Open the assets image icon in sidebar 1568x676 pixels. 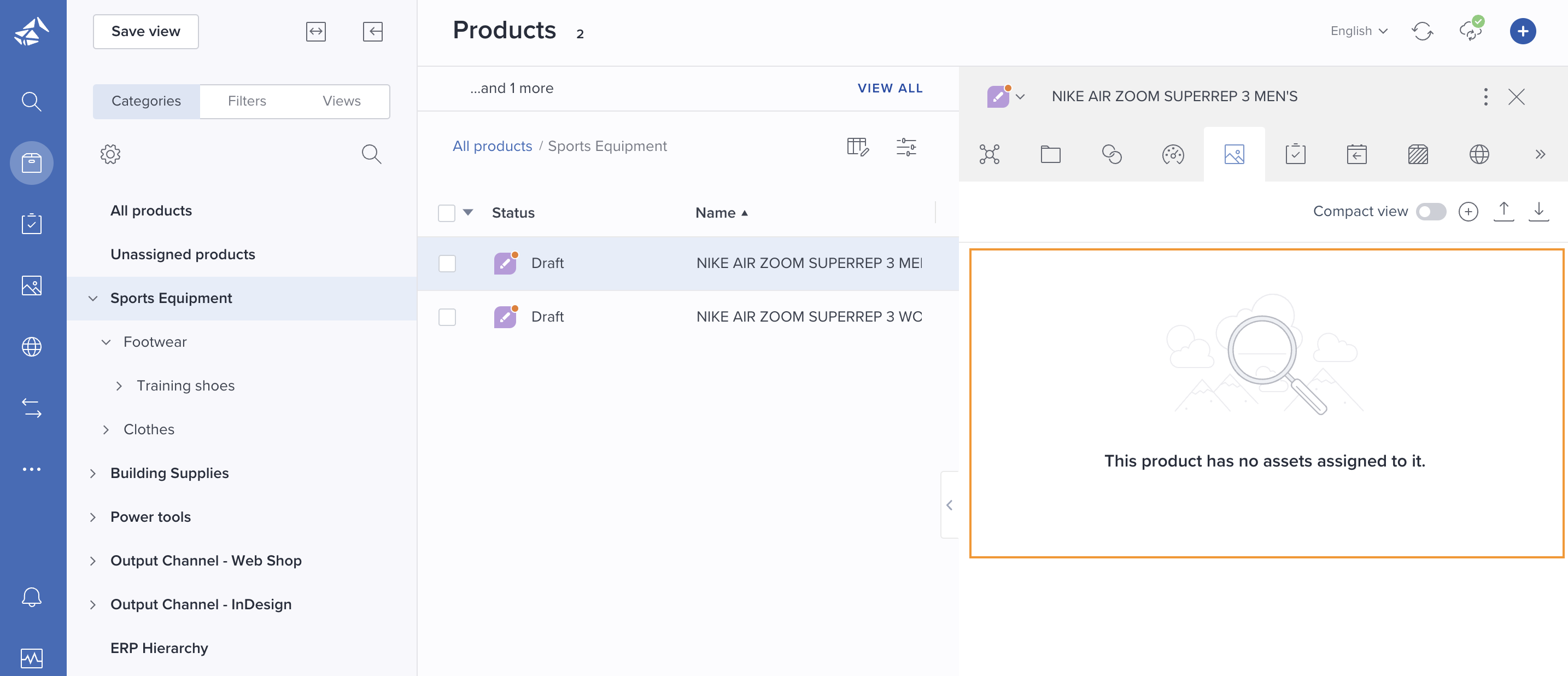[x=32, y=285]
